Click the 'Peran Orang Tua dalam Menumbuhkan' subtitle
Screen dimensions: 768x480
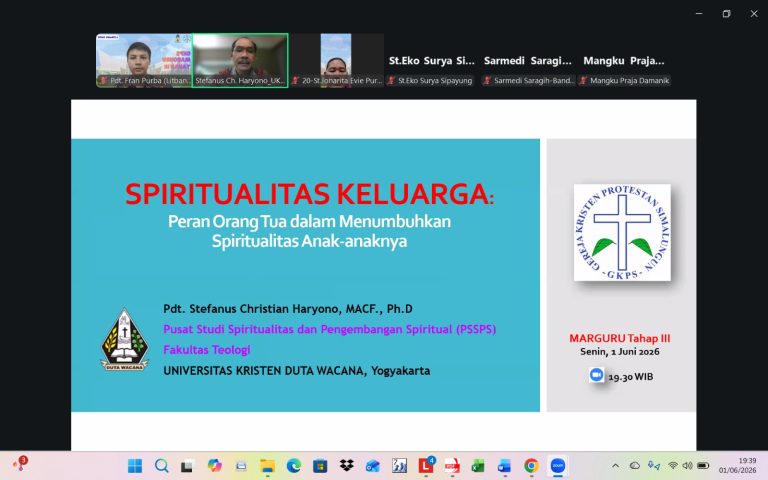pos(309,221)
